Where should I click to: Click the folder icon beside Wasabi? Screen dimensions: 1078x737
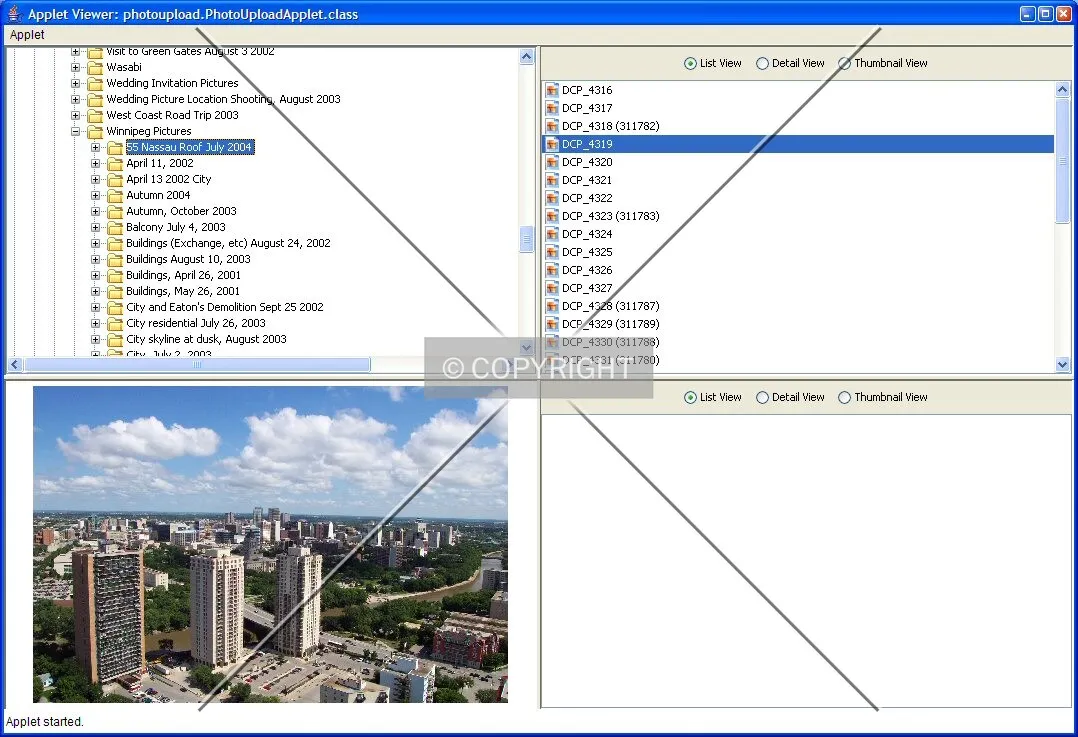(95, 67)
